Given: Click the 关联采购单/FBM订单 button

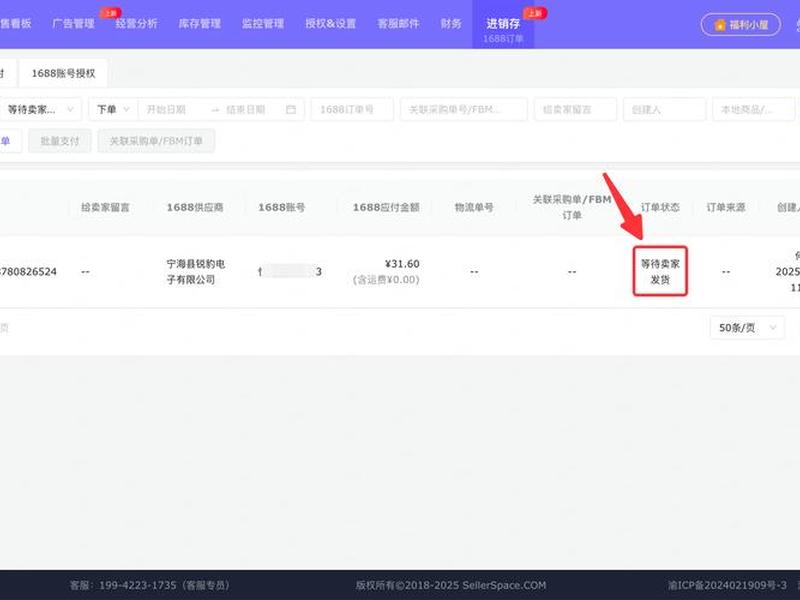Looking at the screenshot, I should [x=156, y=141].
